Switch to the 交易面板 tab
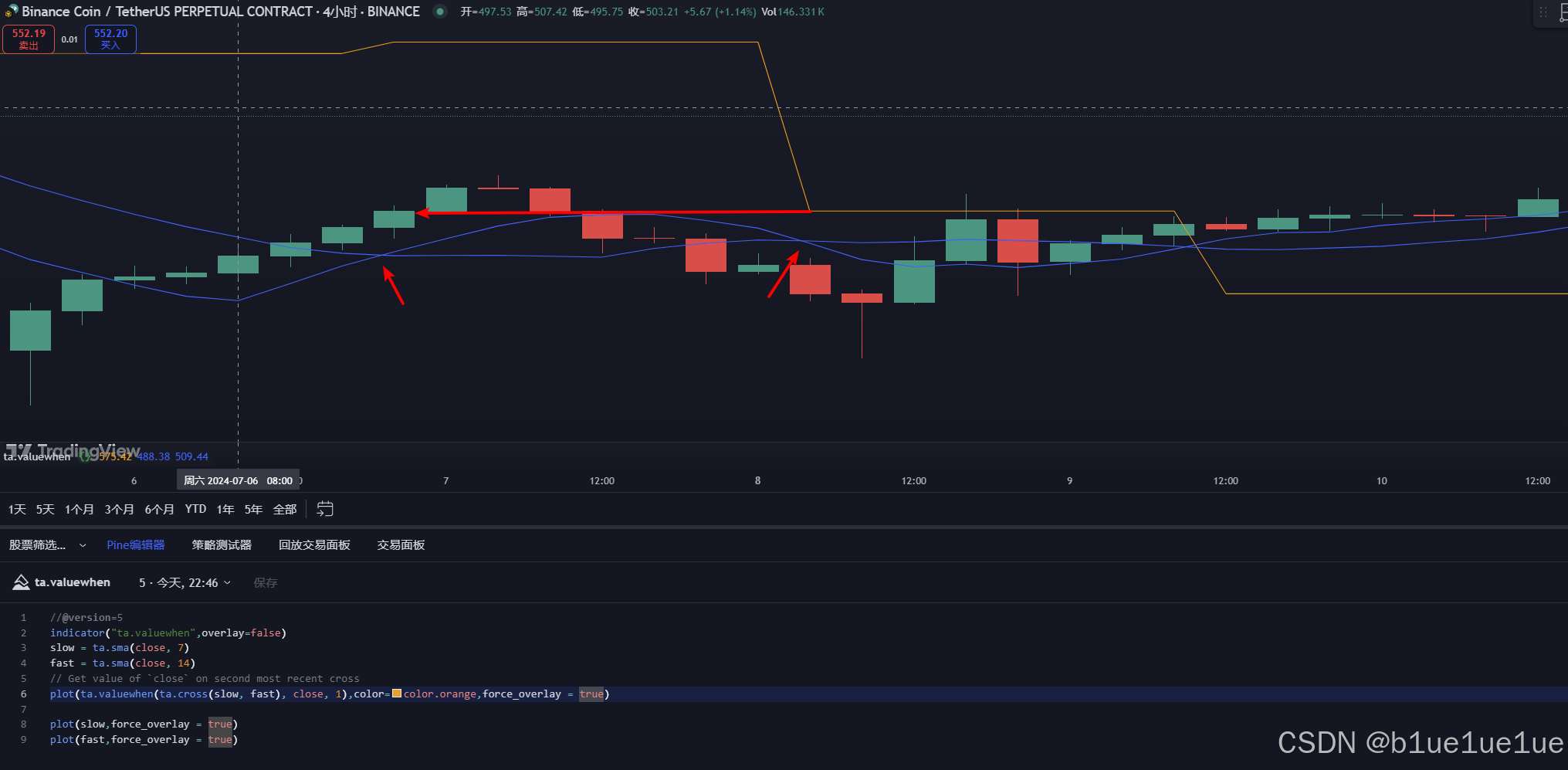The width and height of the screenshot is (1568, 770). click(401, 545)
